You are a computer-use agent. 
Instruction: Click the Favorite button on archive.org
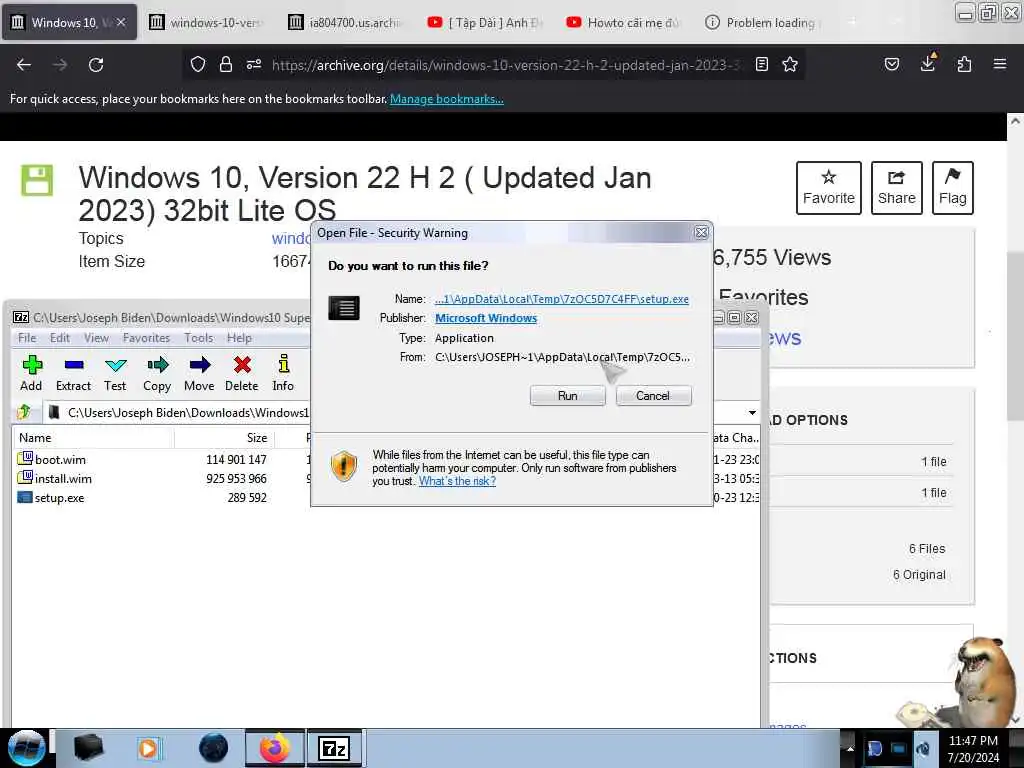[829, 188]
